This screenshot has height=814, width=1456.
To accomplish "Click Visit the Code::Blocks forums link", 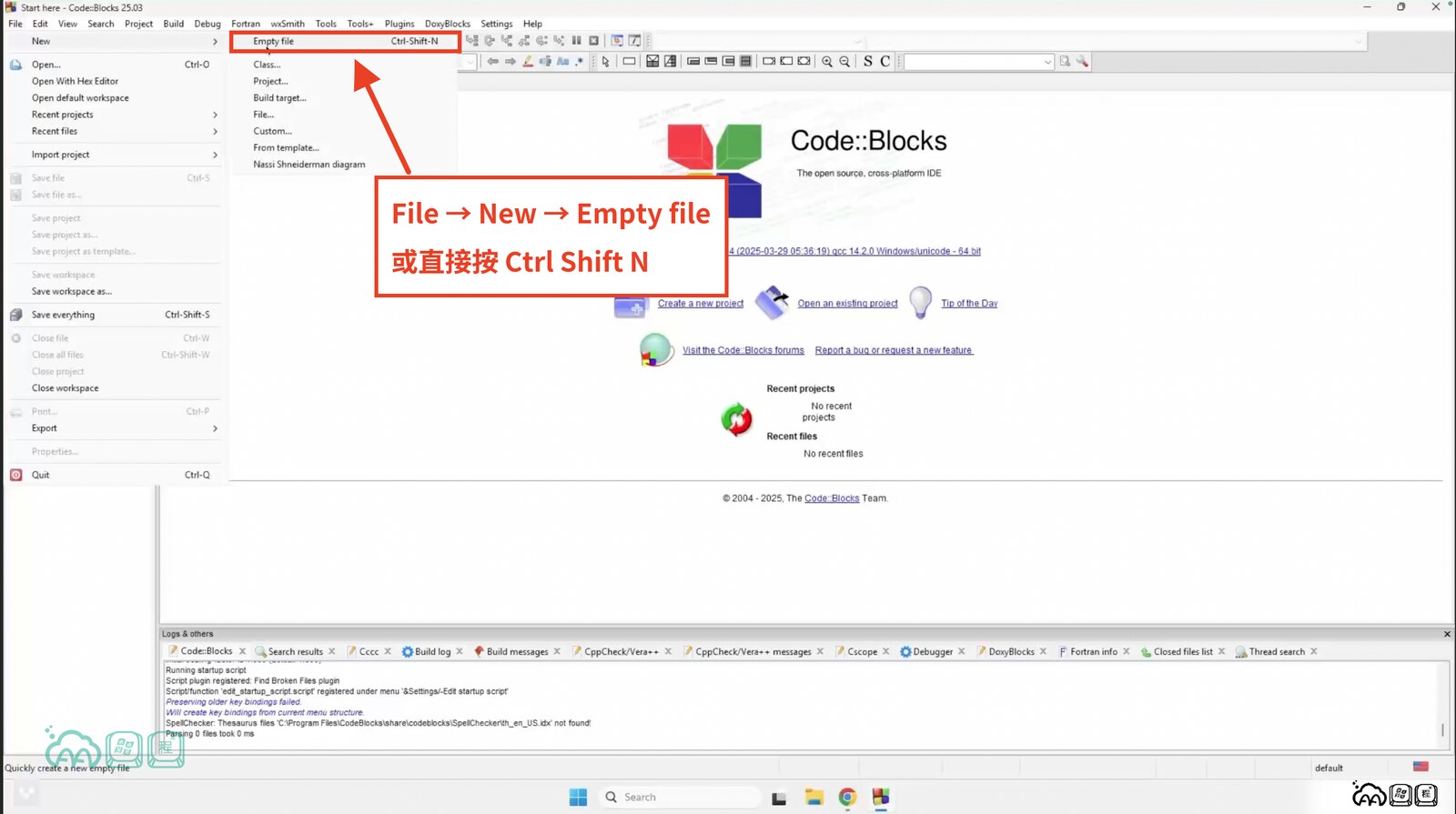I will coord(743,350).
